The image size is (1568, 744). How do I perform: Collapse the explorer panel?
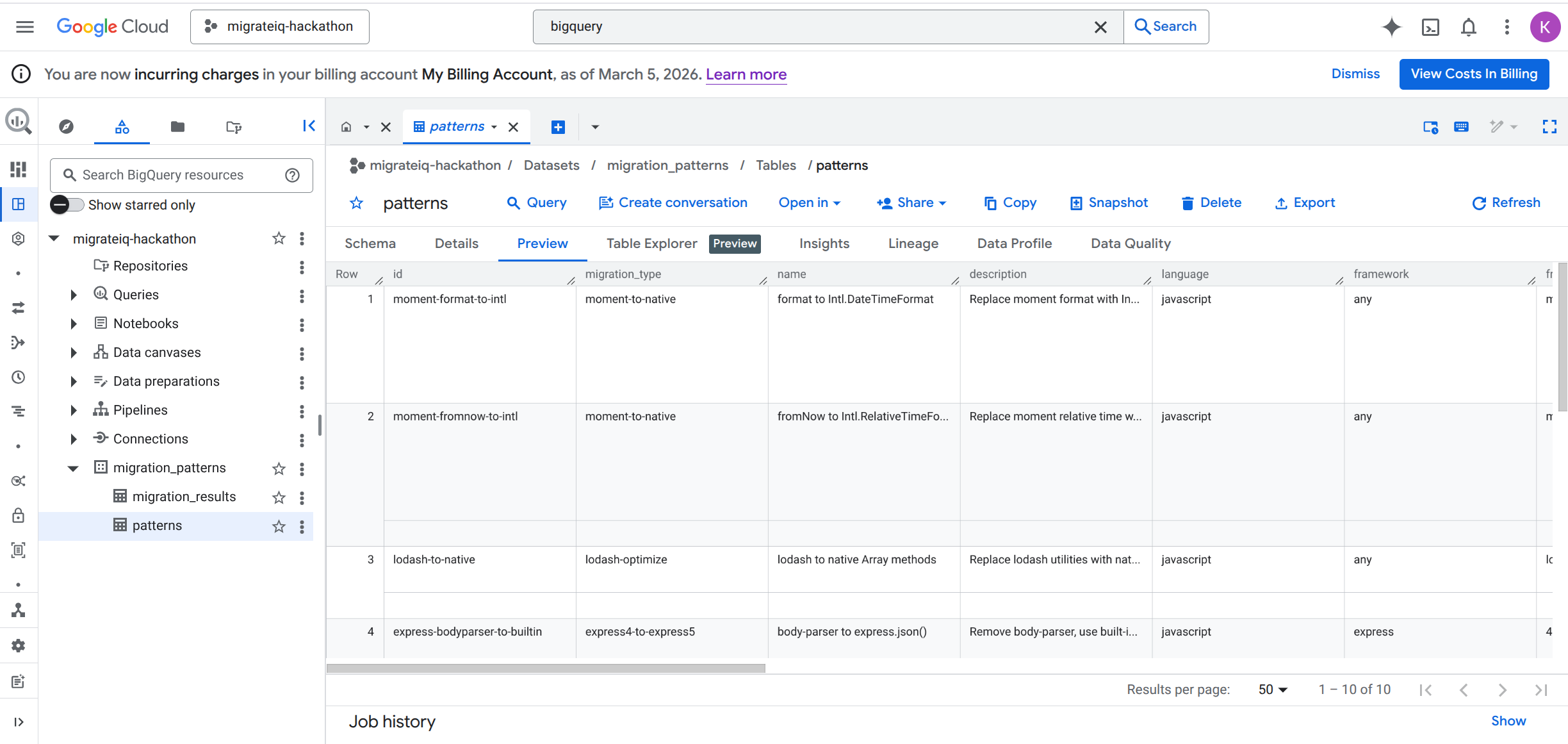click(309, 126)
